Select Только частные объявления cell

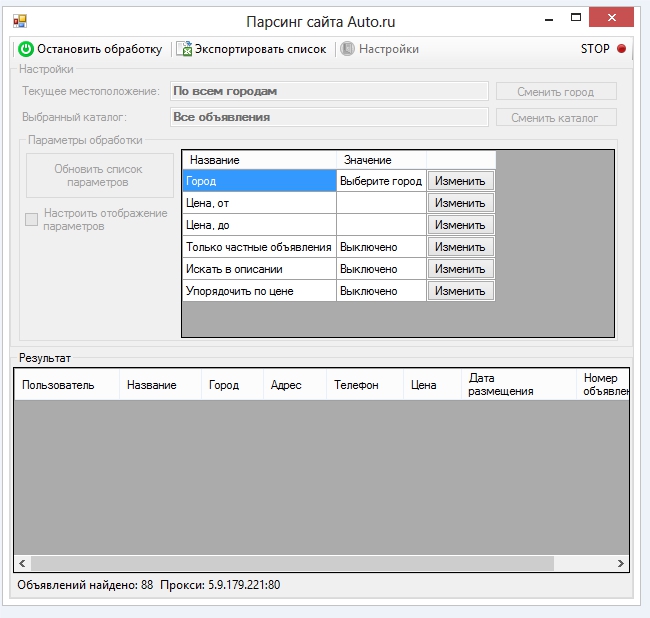point(260,247)
